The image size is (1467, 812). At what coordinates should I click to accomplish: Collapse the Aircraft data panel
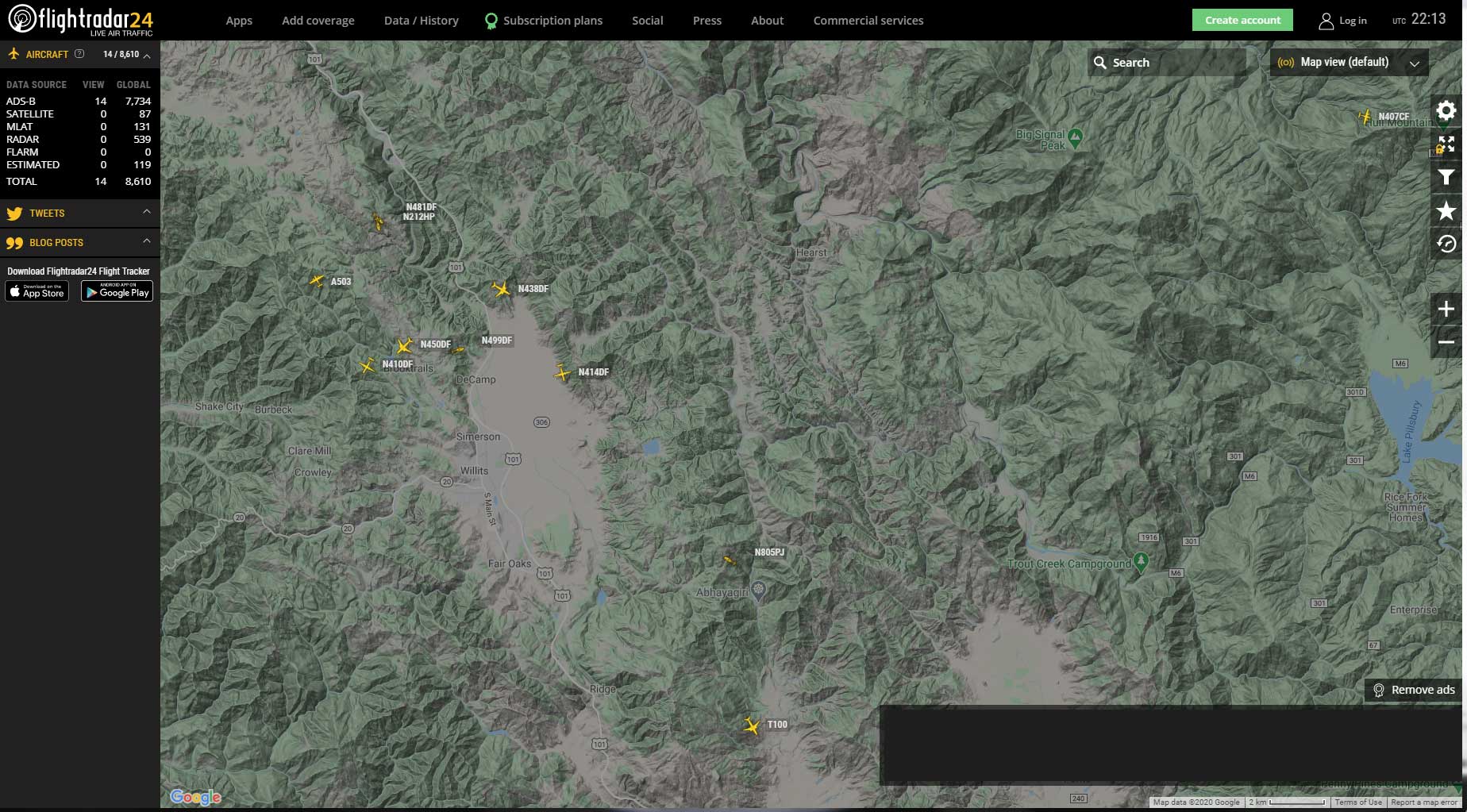click(147, 55)
